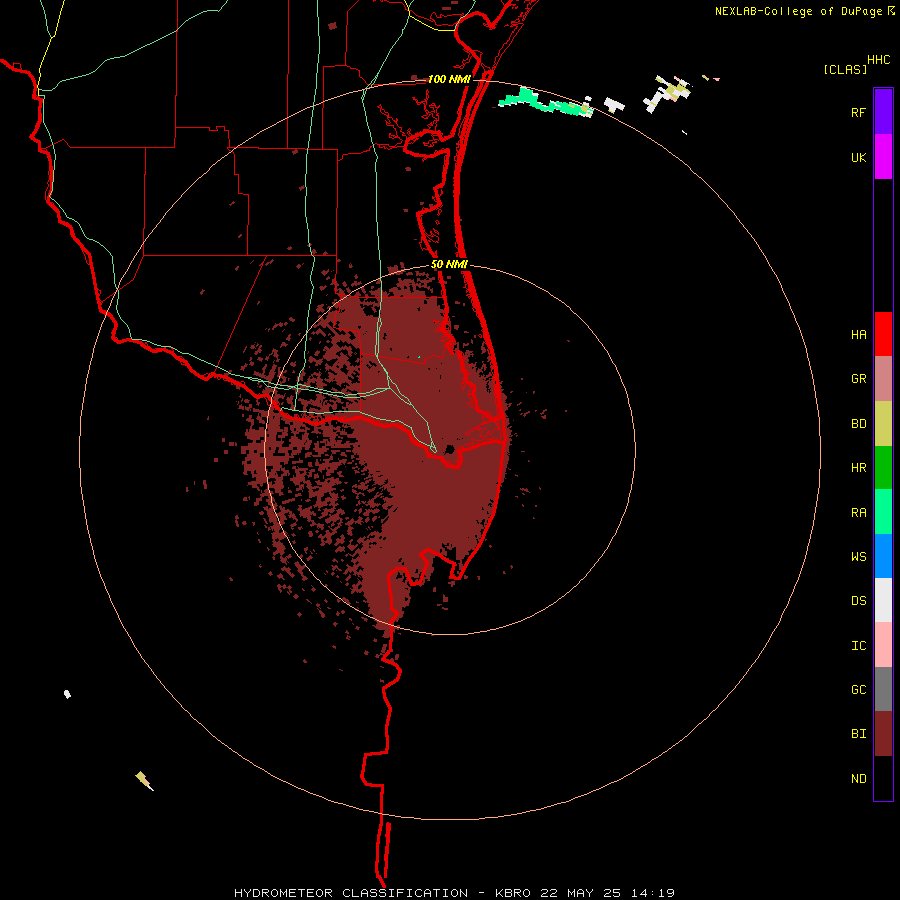Click the GR legend label

pyautogui.click(x=858, y=379)
